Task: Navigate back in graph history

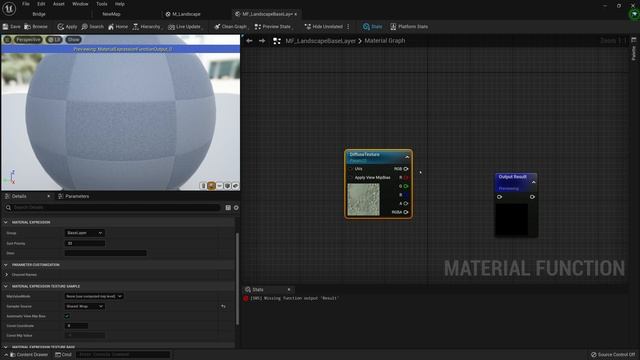Action: coord(249,41)
